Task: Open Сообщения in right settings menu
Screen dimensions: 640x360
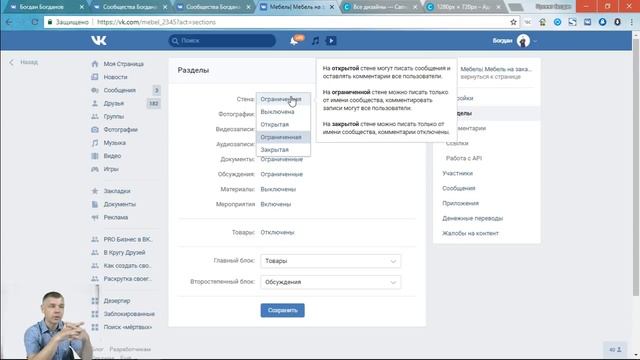Action: tap(458, 188)
